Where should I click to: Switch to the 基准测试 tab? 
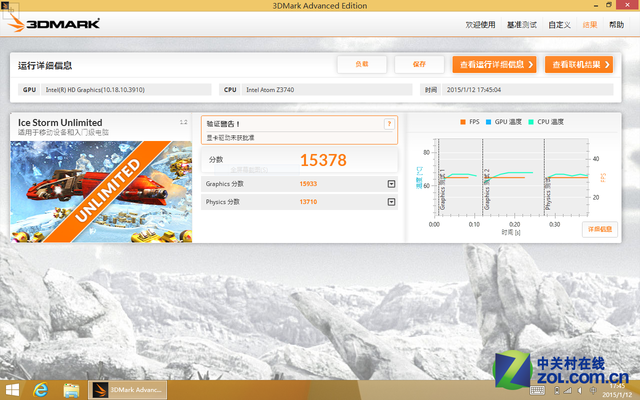[x=522, y=25]
